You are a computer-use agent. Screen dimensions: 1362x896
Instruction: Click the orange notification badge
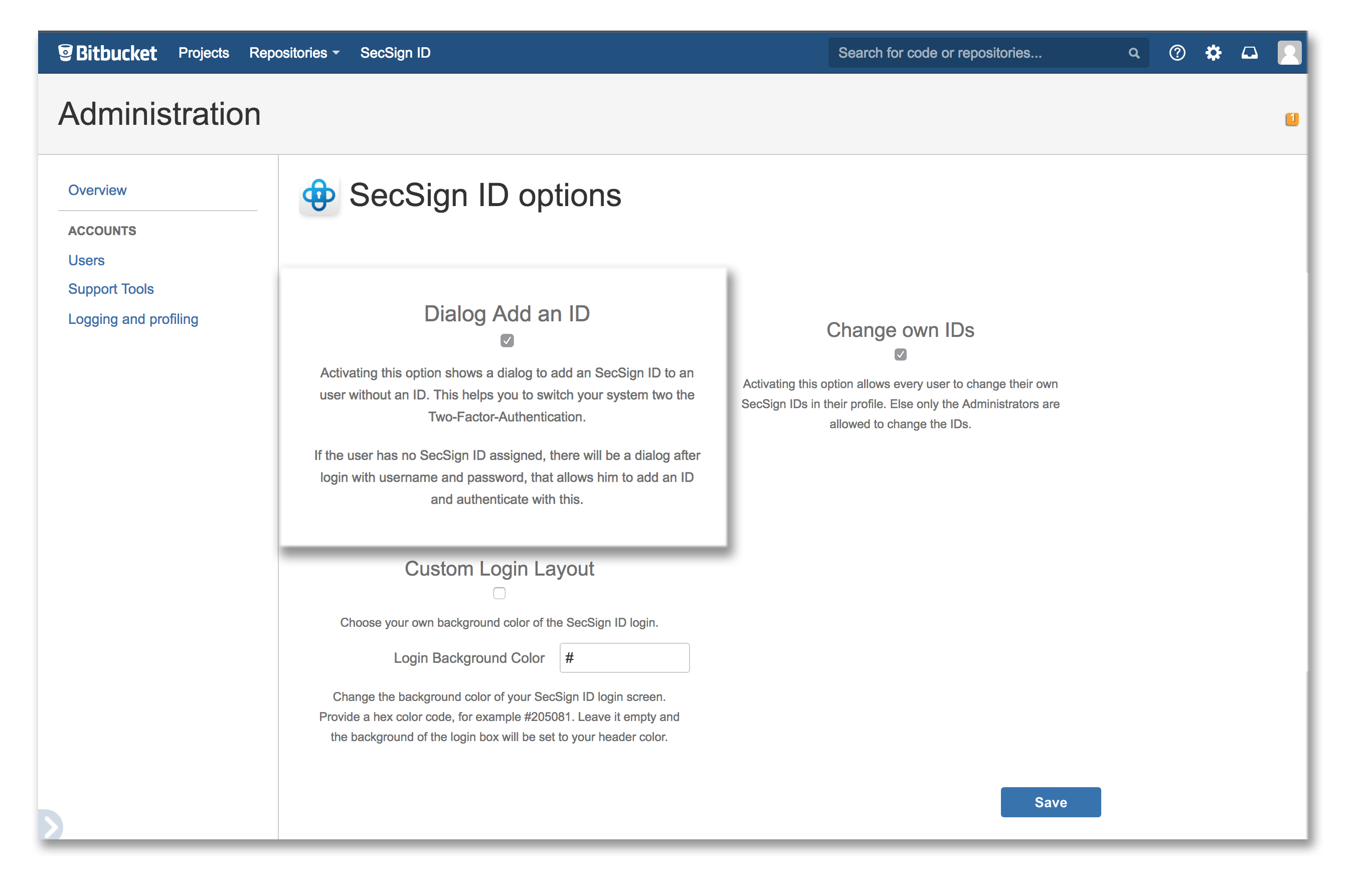coord(1292,118)
